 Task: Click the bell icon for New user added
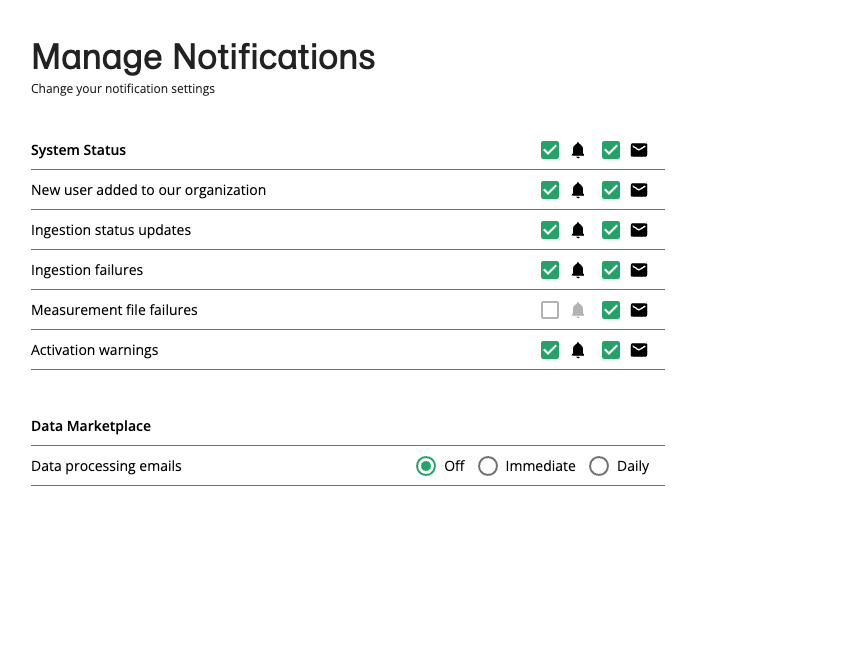point(578,189)
